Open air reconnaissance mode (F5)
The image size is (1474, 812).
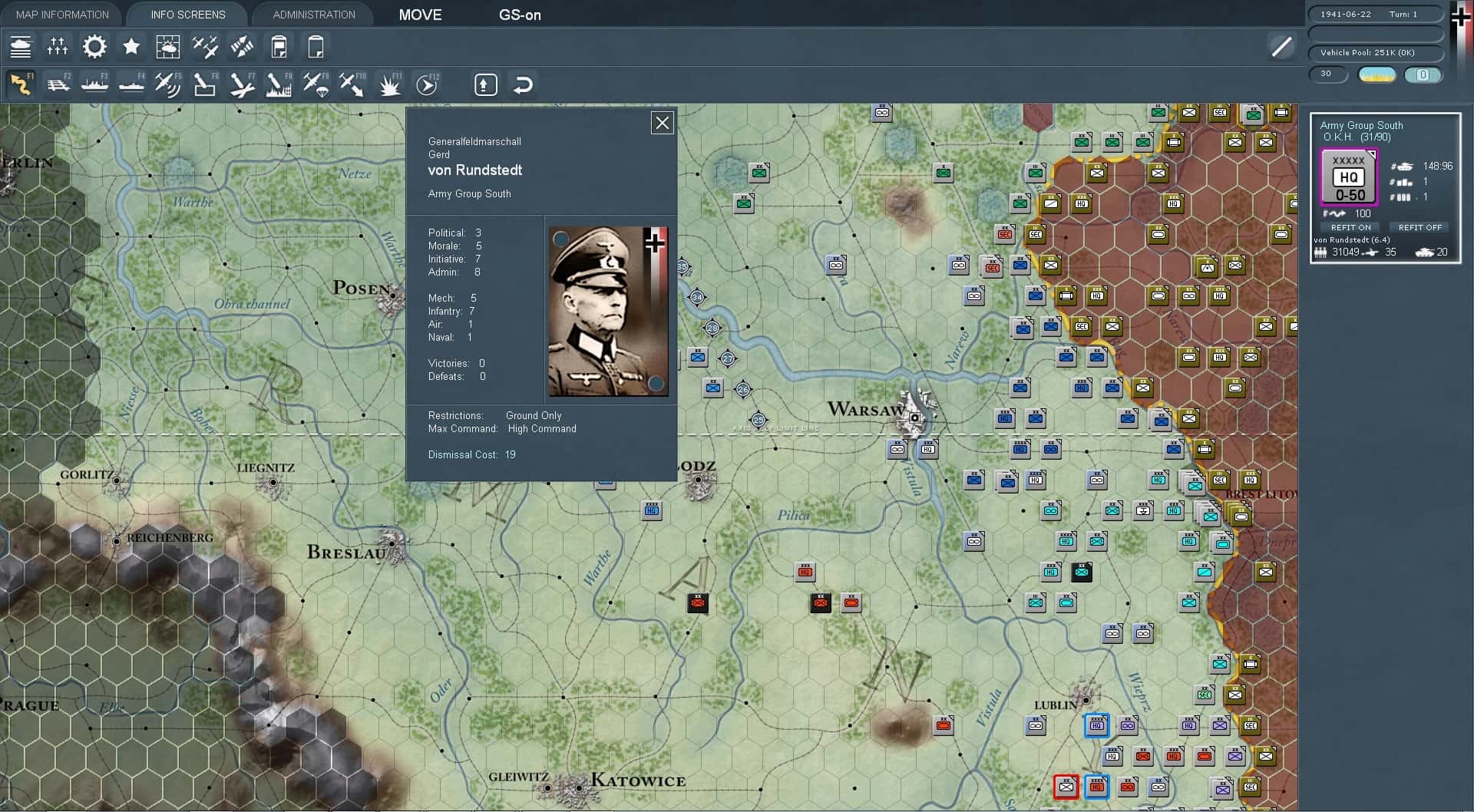[168, 84]
